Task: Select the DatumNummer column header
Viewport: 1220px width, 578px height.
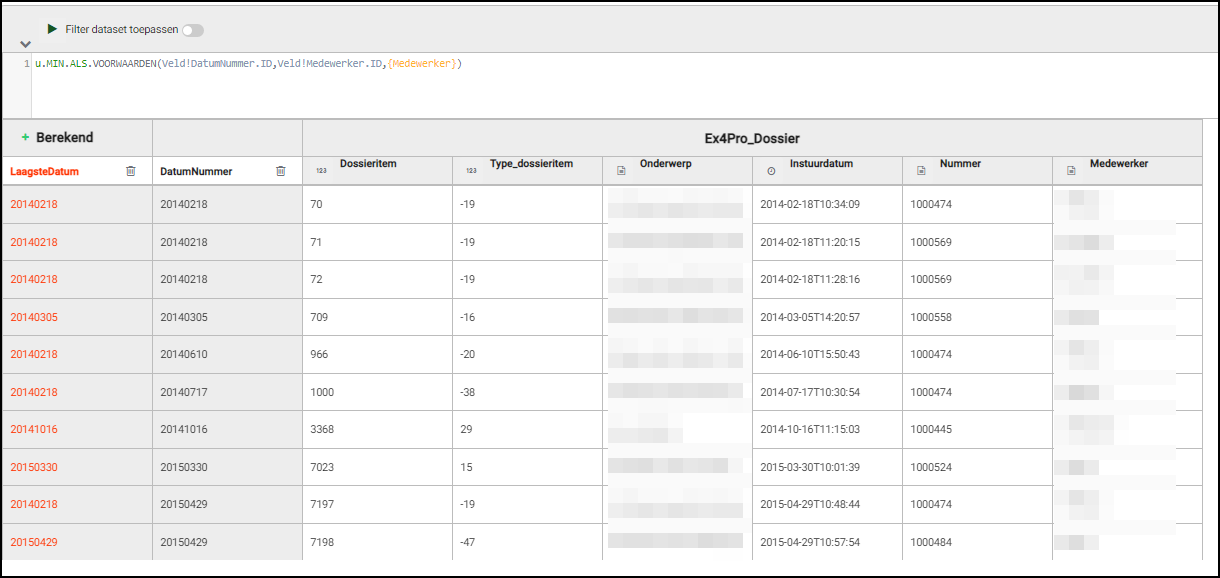Action: (196, 171)
